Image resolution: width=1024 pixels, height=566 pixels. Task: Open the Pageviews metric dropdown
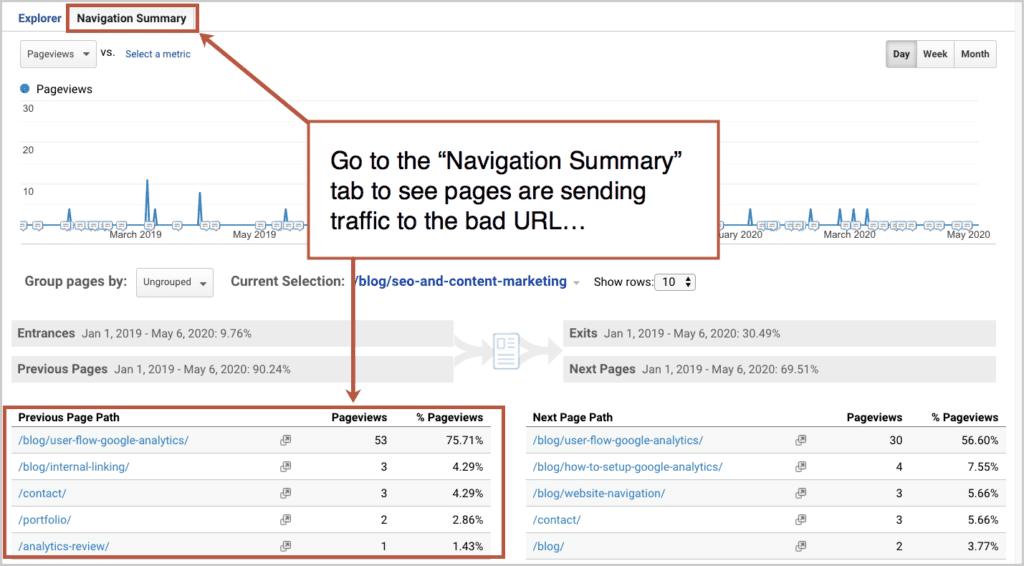[x=58, y=54]
